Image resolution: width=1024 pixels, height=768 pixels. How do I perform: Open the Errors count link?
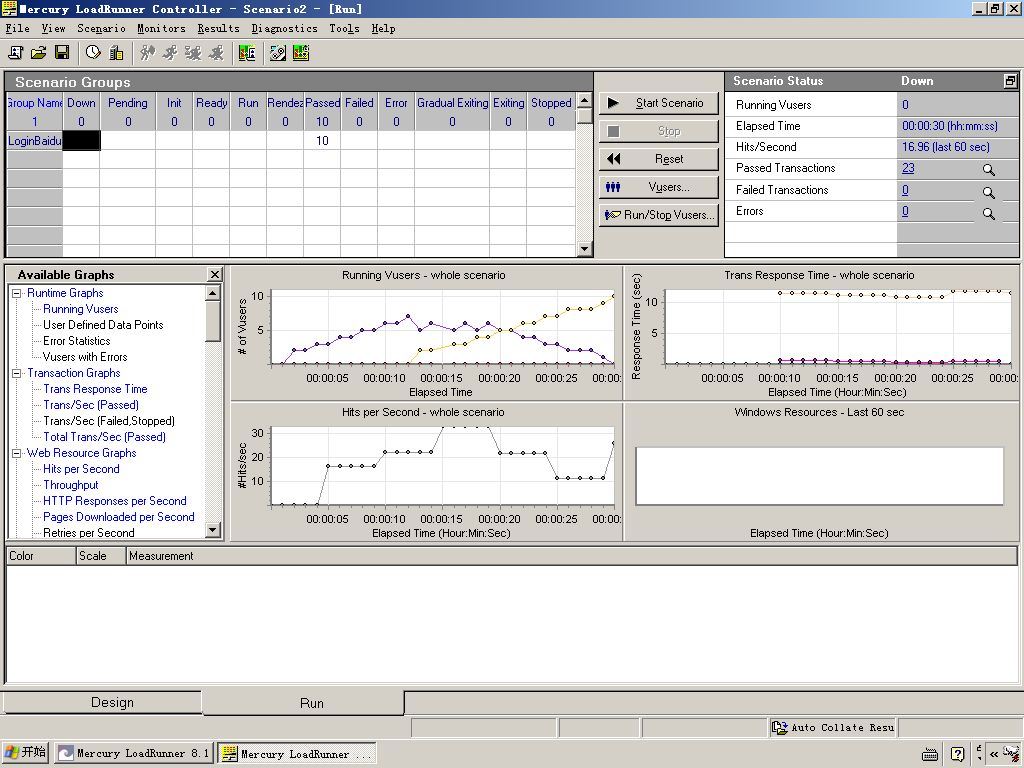click(905, 211)
